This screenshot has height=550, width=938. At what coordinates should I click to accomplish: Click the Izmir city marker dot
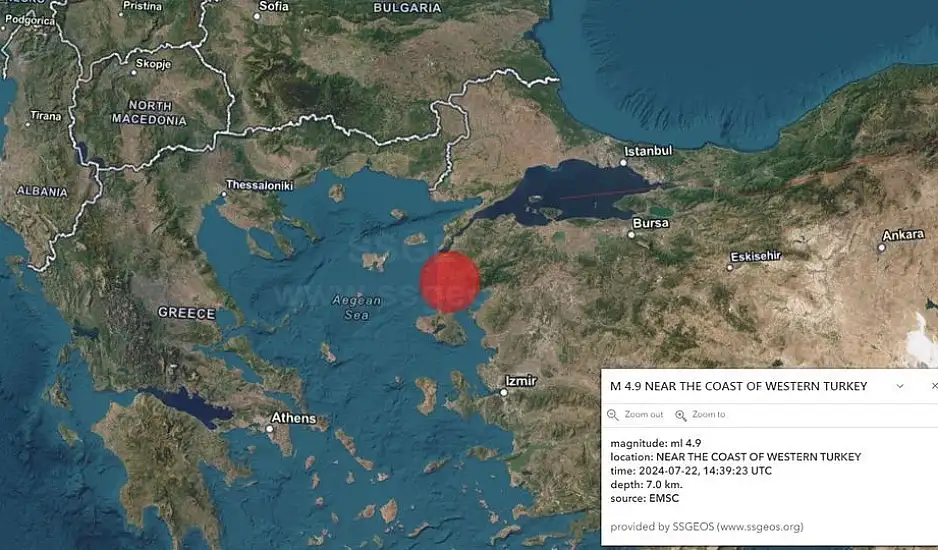(504, 393)
